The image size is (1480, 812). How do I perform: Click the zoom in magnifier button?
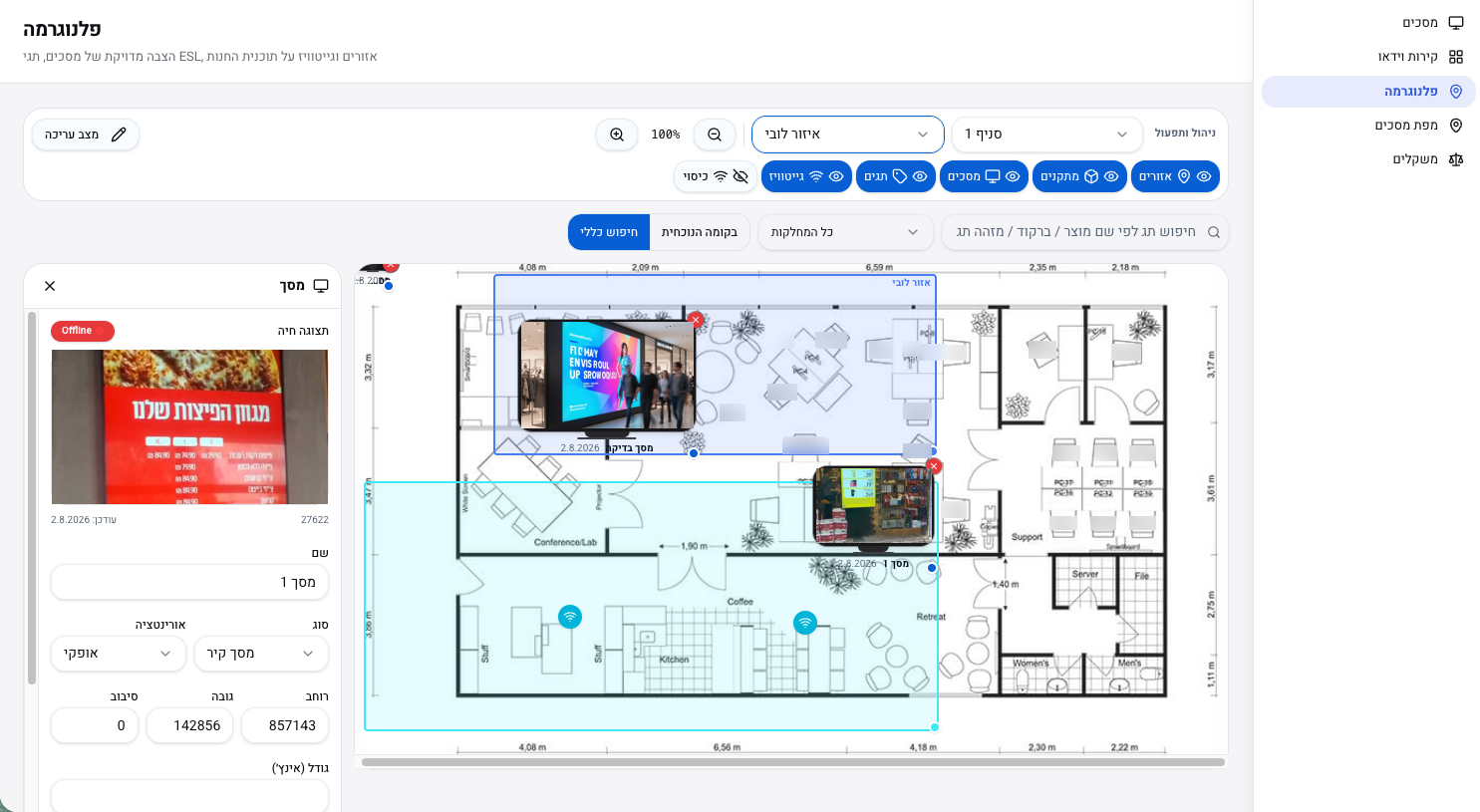(x=617, y=135)
